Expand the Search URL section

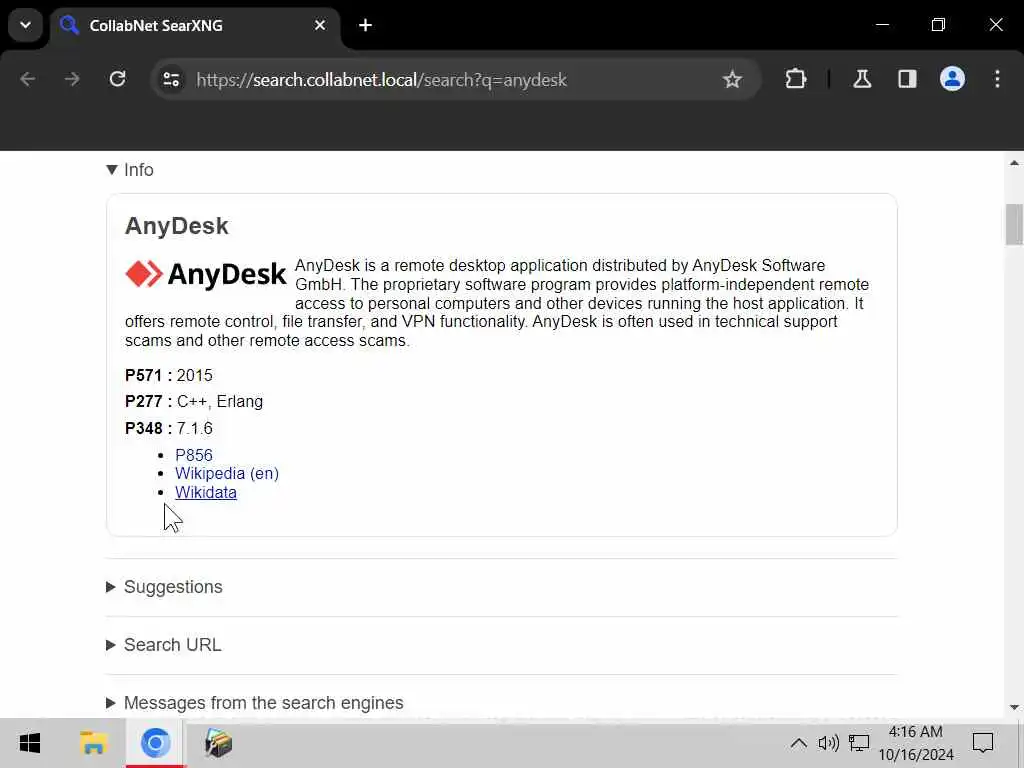(163, 645)
